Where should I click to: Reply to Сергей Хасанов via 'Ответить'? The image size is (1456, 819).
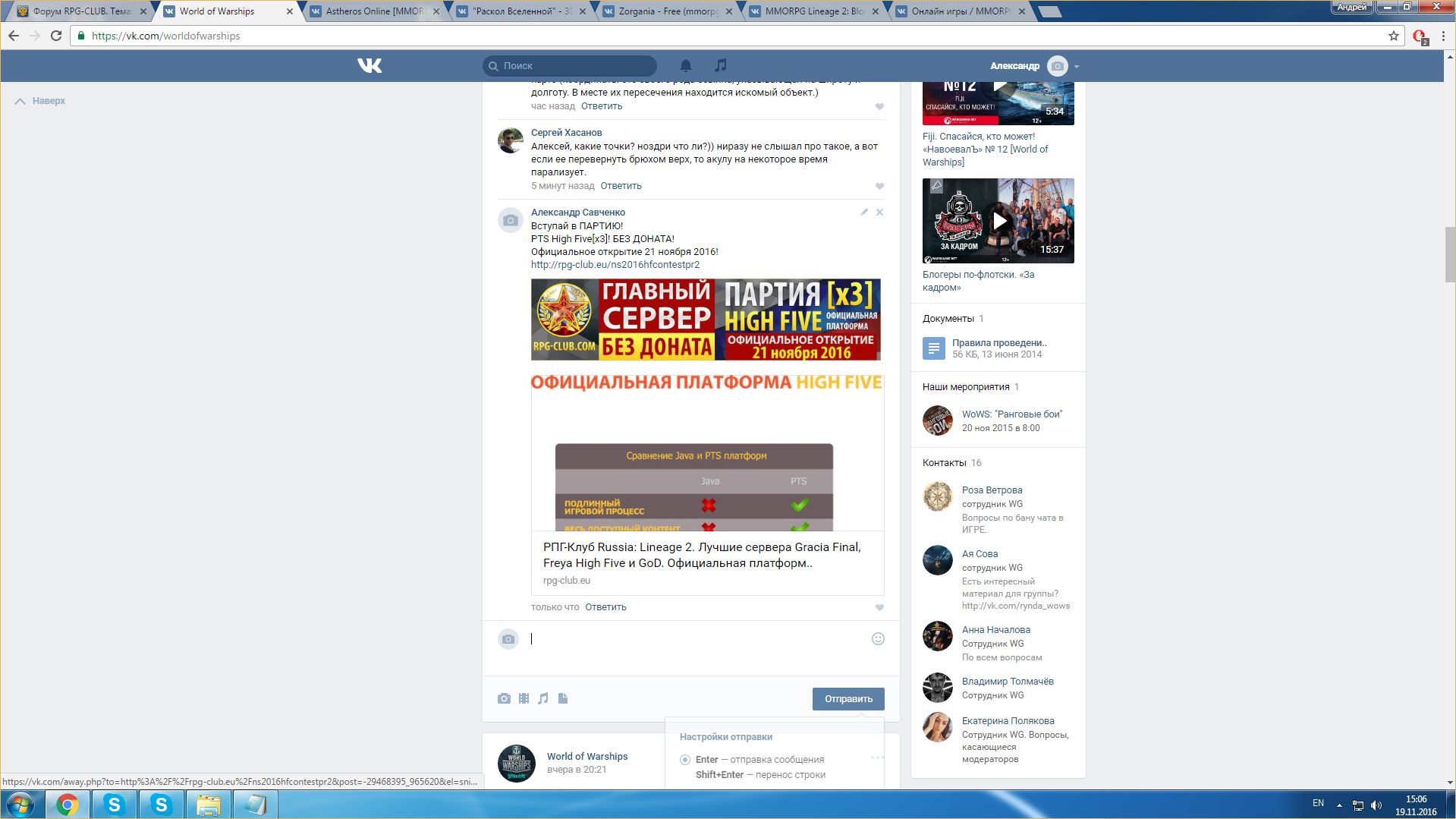point(621,186)
